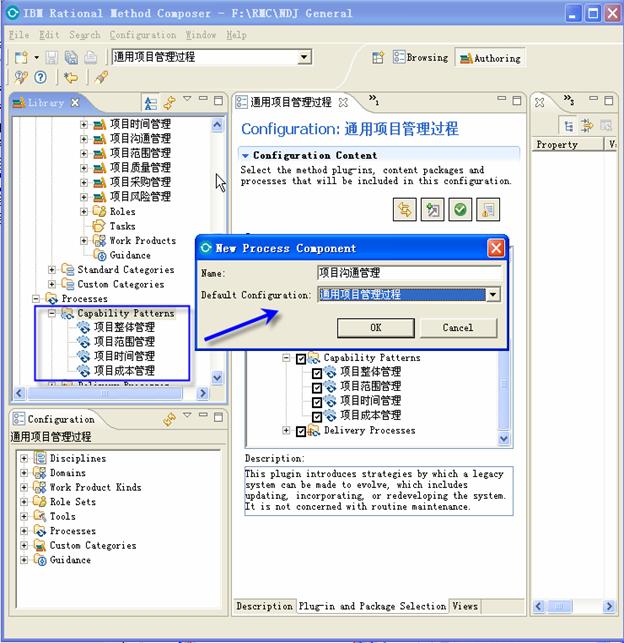624x643 pixels.
Task: Open the Edit menu
Action: (x=50, y=35)
